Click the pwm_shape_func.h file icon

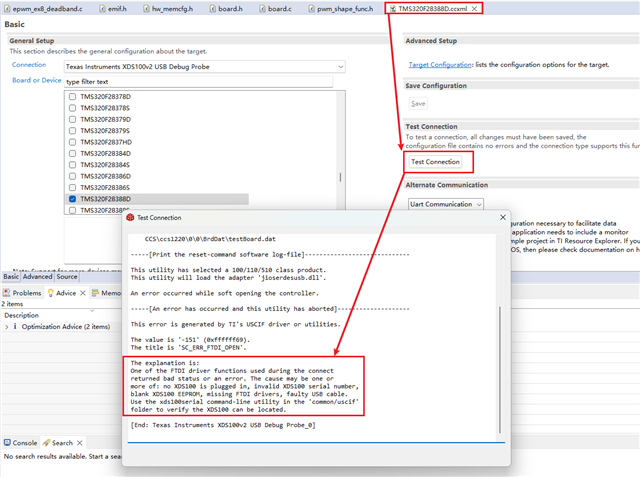(x=311, y=9)
